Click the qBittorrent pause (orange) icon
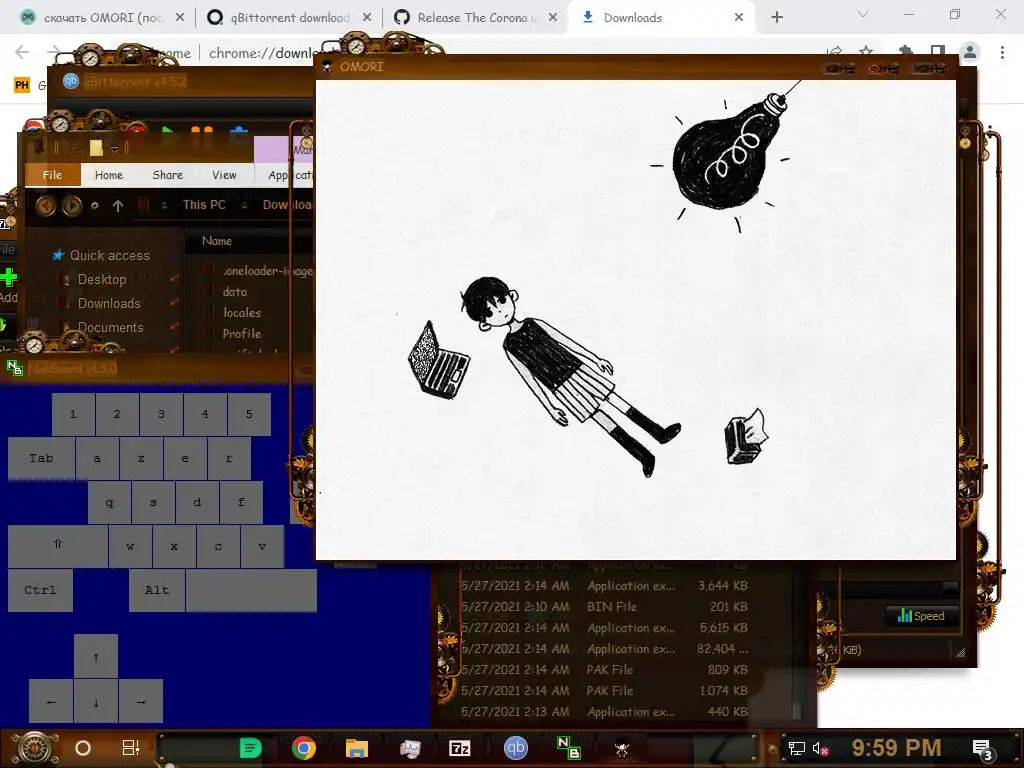 coord(202,133)
